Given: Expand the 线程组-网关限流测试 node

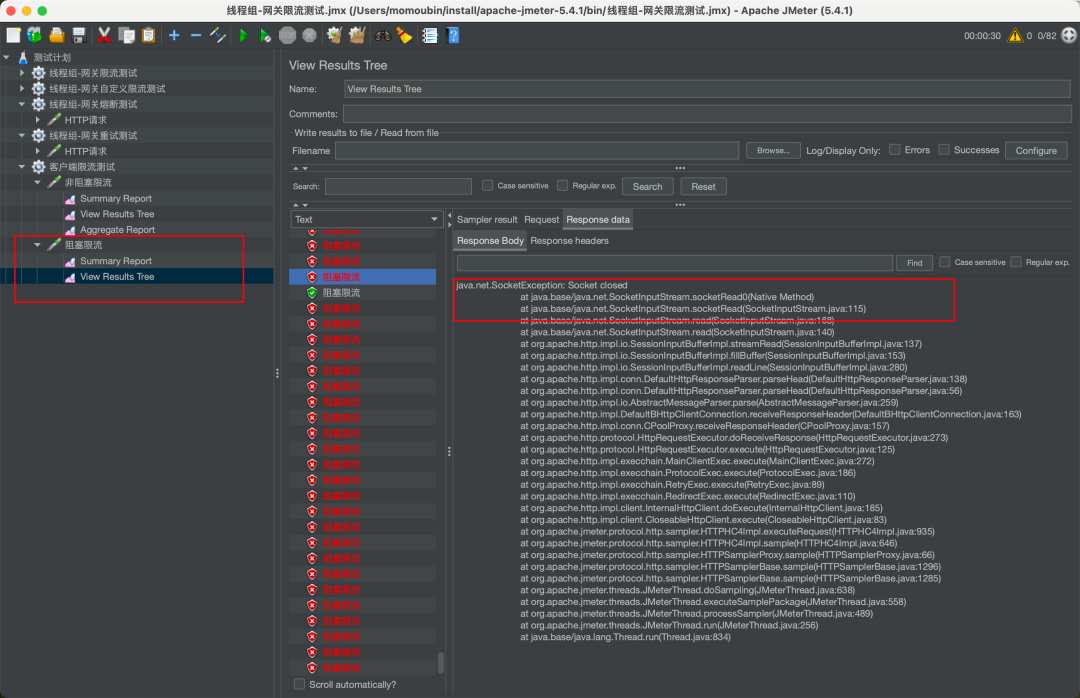Looking at the screenshot, I should click(x=22, y=72).
